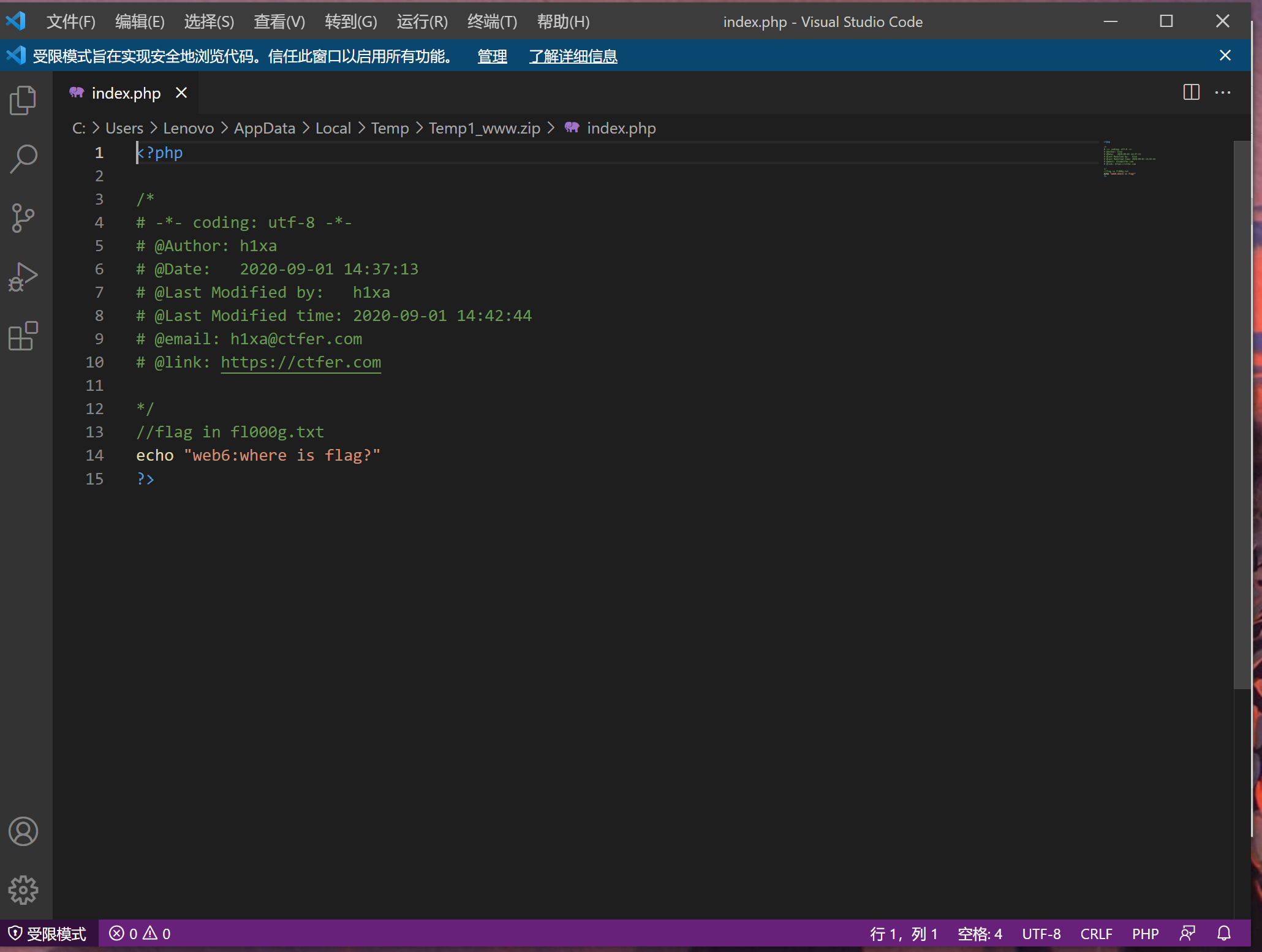Expand the Local breadcrumb segment
The width and height of the screenshot is (1262, 952).
click(333, 128)
